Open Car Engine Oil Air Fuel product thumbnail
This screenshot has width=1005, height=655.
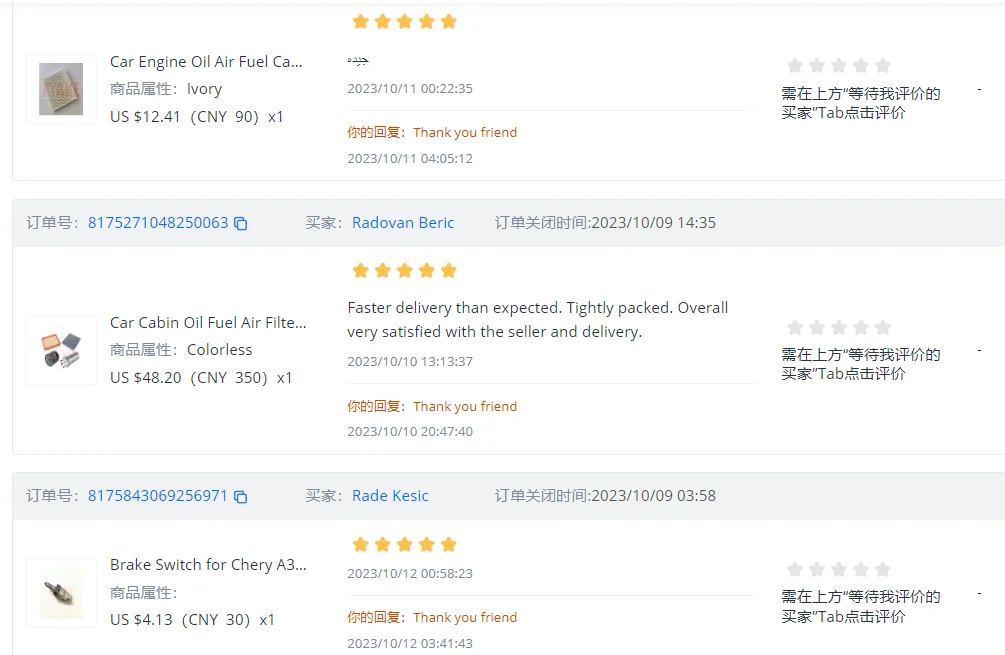tap(61, 89)
